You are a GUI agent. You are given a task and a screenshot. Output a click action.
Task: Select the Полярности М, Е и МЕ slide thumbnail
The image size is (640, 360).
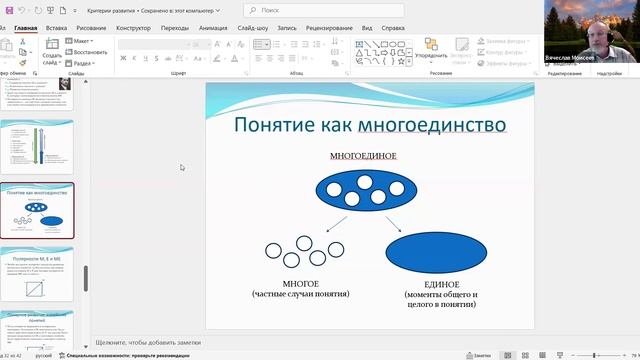[x=37, y=274]
